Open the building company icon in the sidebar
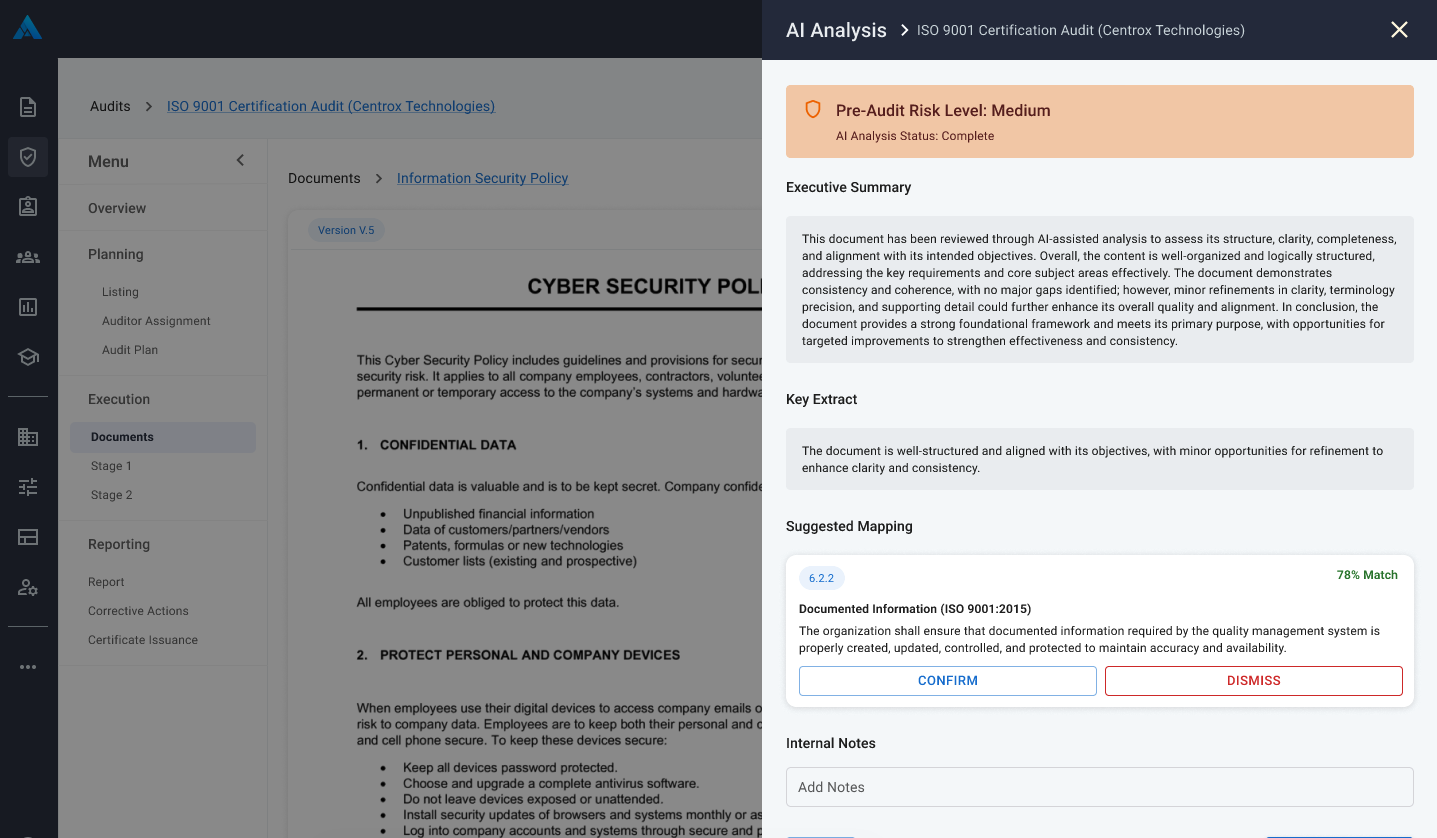 pos(28,437)
